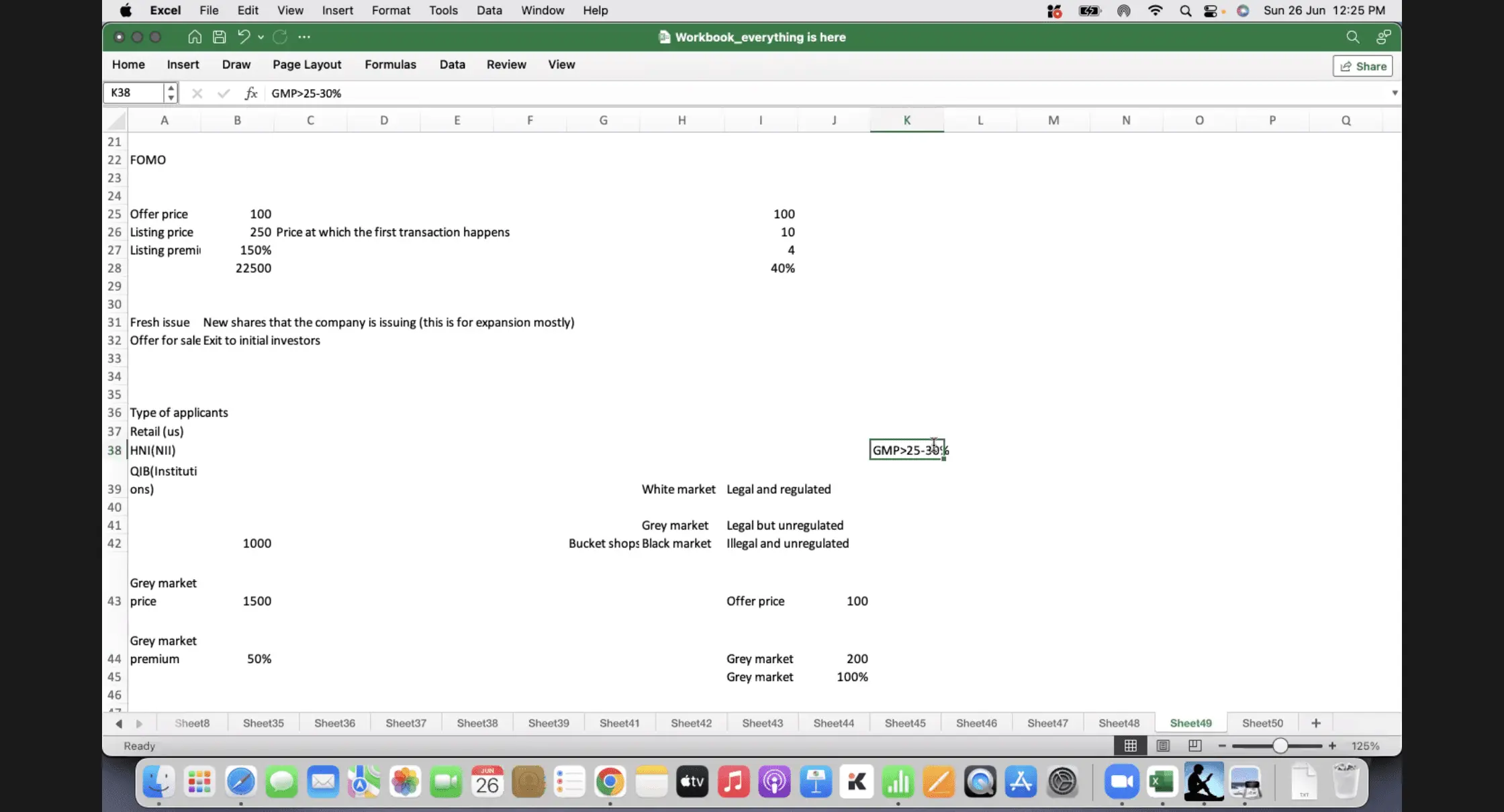This screenshot has width=1504, height=812.
Task: Click the zoom slider handle
Action: click(x=1280, y=746)
